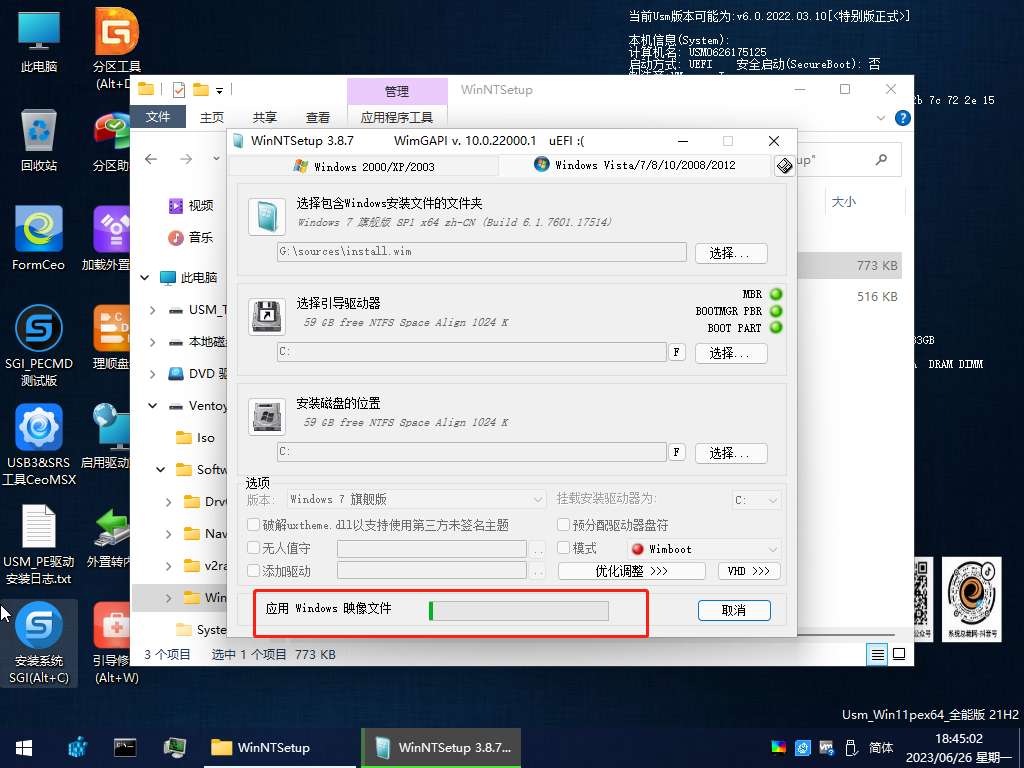This screenshot has width=1024, height=768.
Task: Launch FormCeo desktop shortcut
Action: 39,239
